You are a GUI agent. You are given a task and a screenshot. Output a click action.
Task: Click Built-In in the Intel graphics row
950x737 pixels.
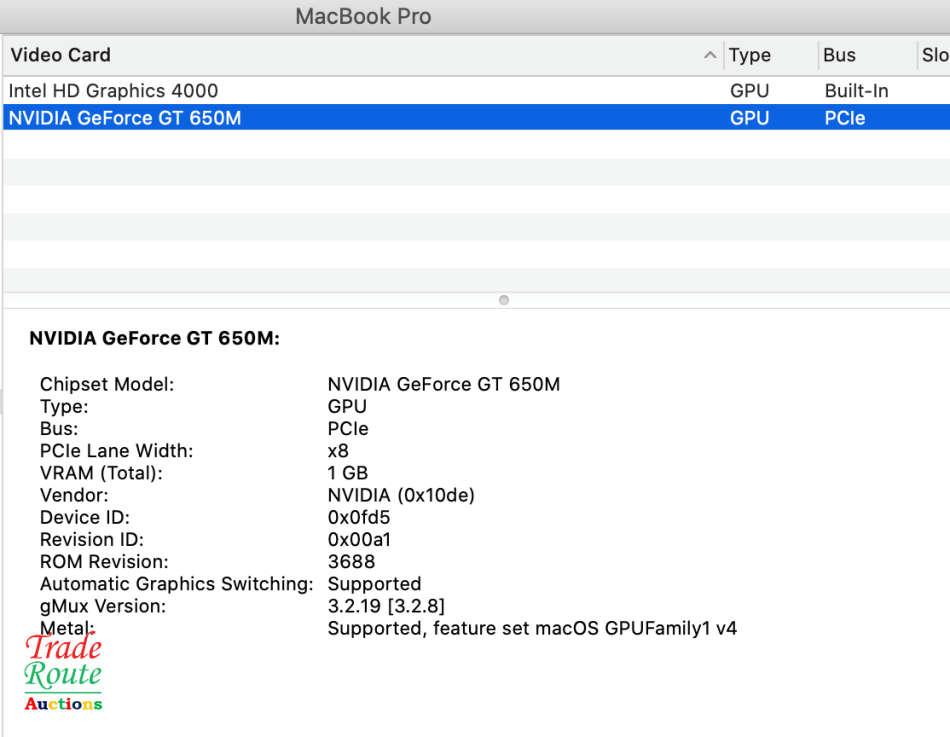(856, 90)
